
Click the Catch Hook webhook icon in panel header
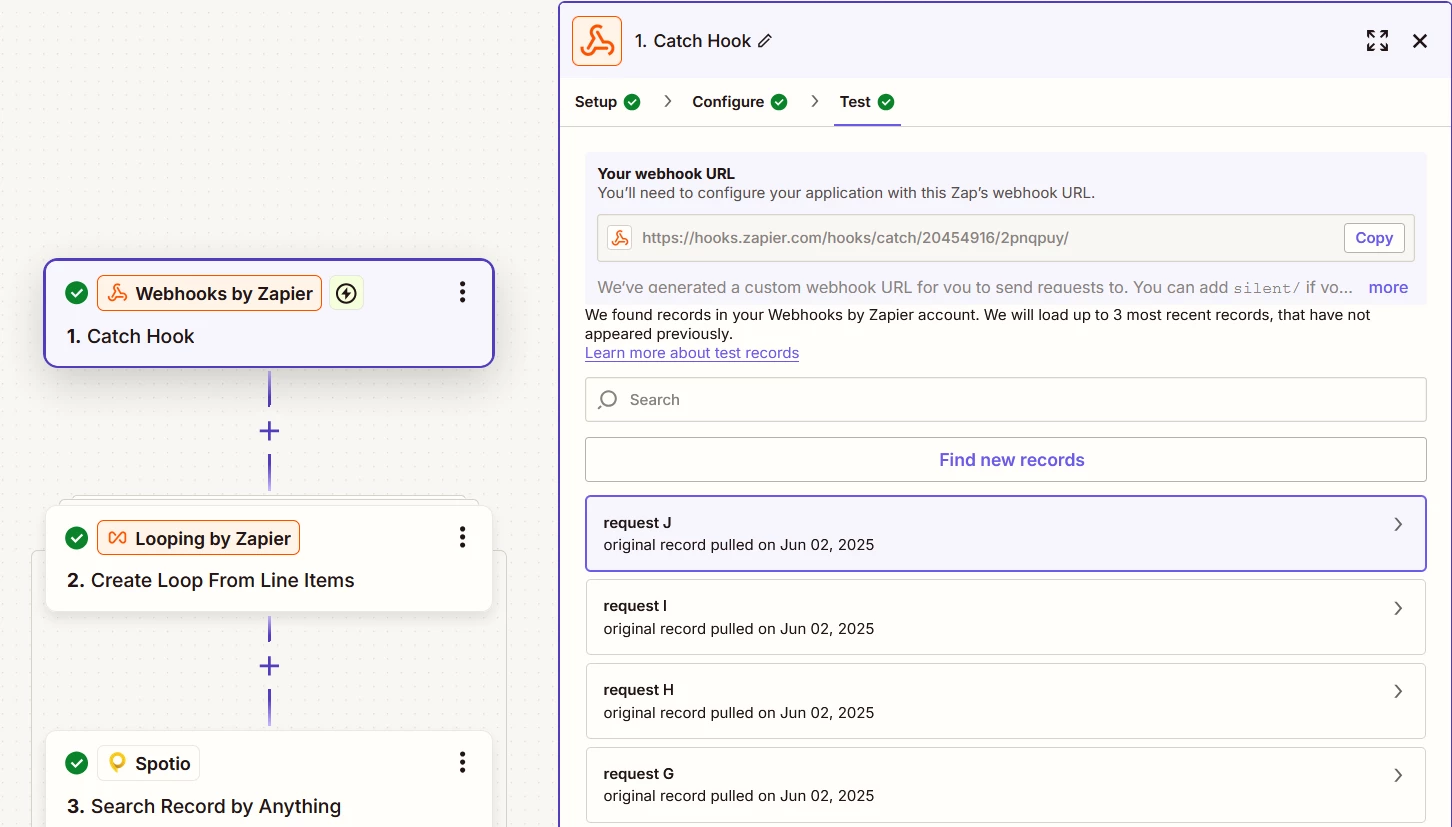(x=597, y=41)
